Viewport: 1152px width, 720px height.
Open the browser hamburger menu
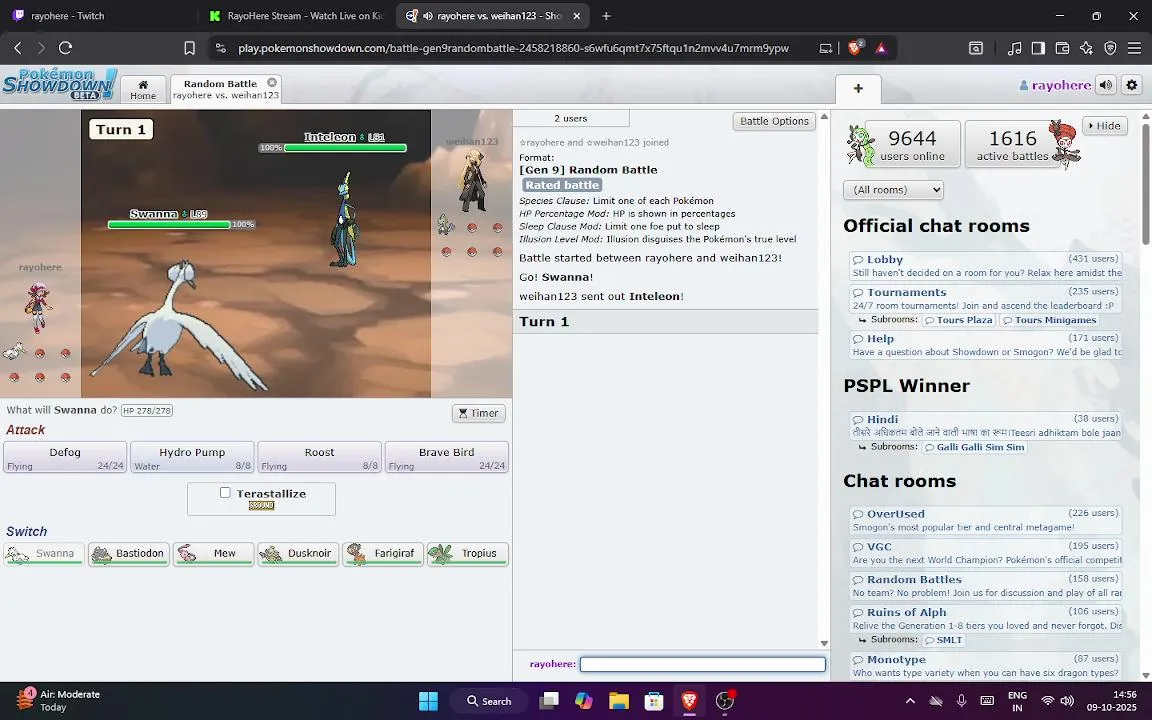[x=1134, y=48]
